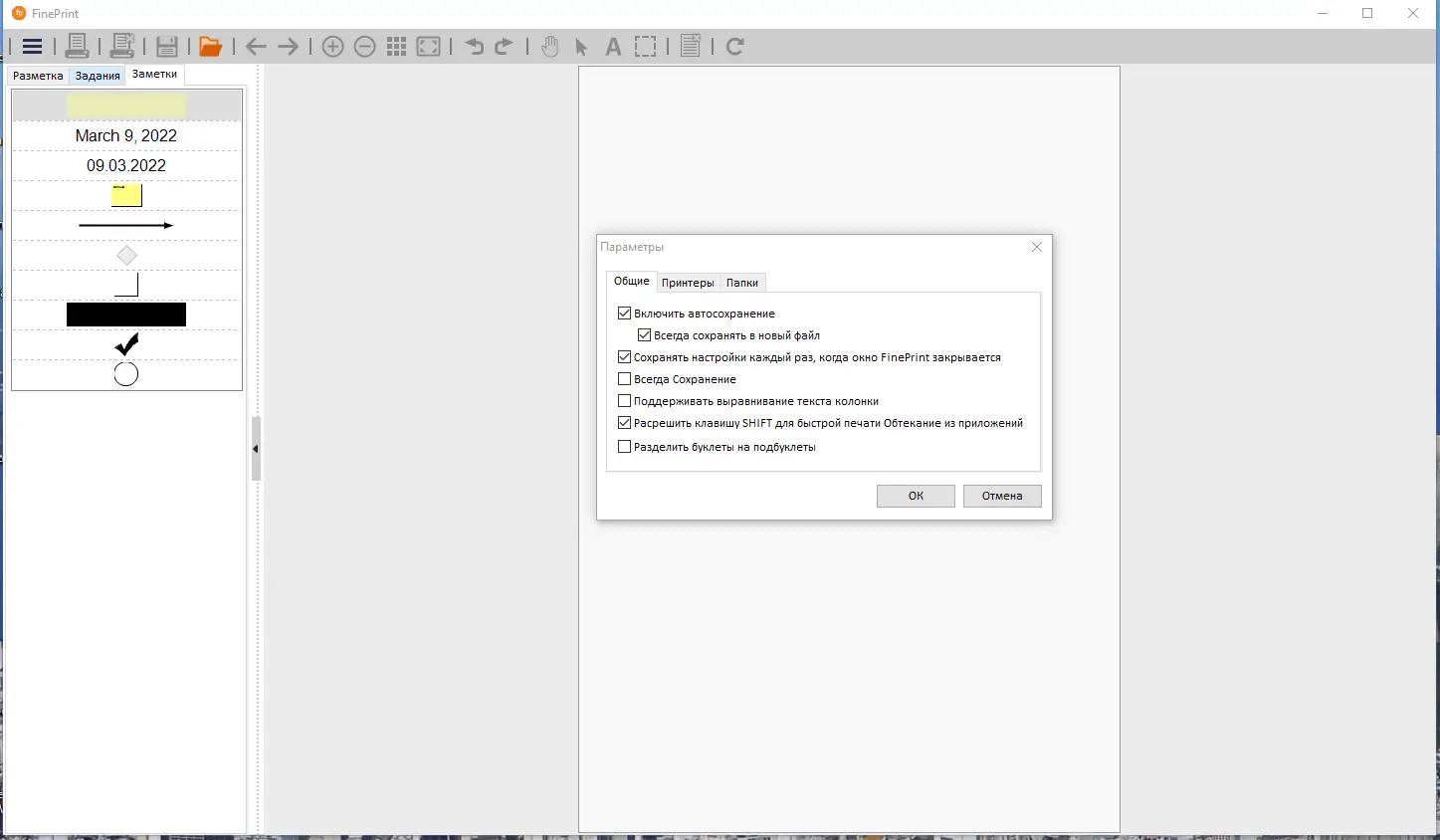
Task: Switch to the Заметки tab
Action: click(x=154, y=75)
